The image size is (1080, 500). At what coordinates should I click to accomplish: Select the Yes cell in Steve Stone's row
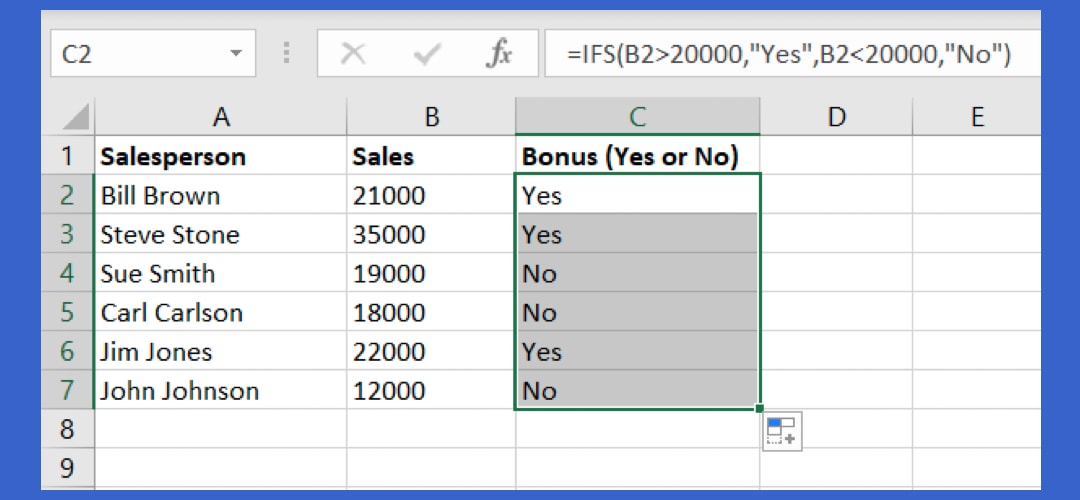[638, 234]
